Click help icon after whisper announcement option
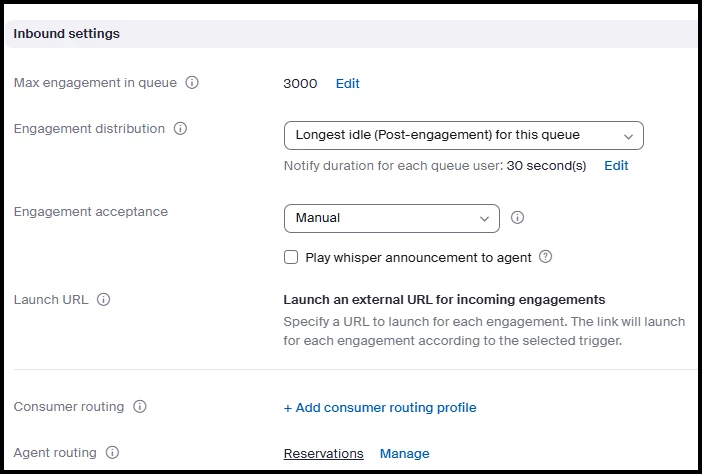The image size is (702, 474). tap(546, 257)
